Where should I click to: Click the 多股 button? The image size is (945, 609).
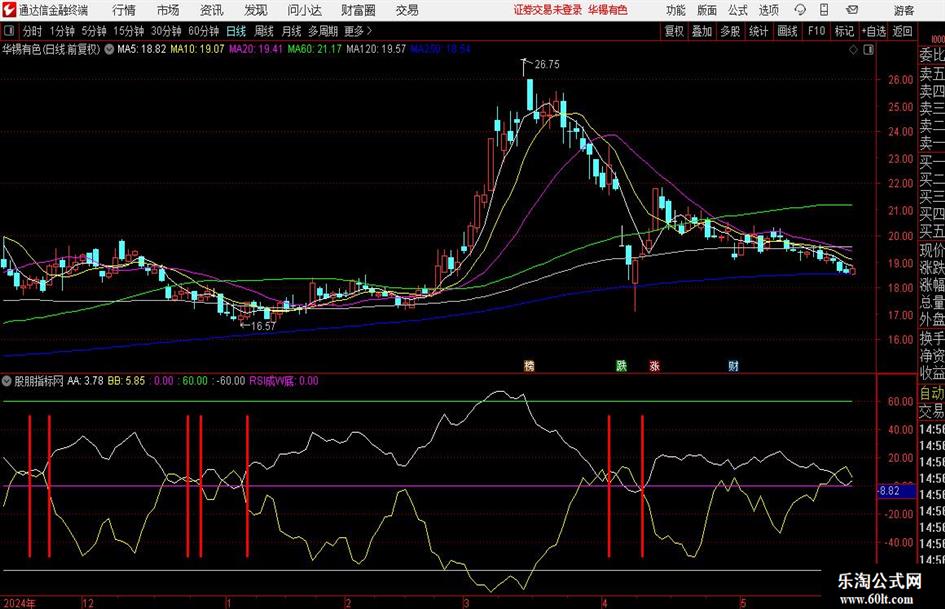(x=730, y=31)
